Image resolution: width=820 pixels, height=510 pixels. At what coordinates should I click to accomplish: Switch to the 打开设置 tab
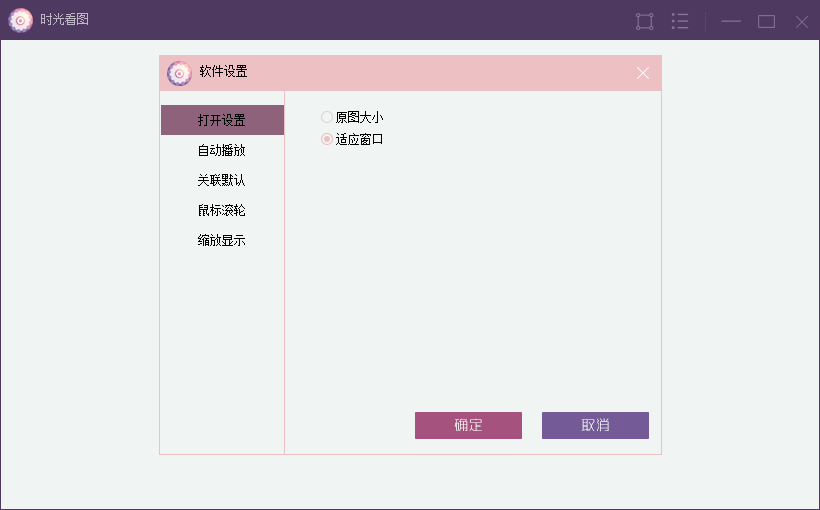[x=222, y=120]
